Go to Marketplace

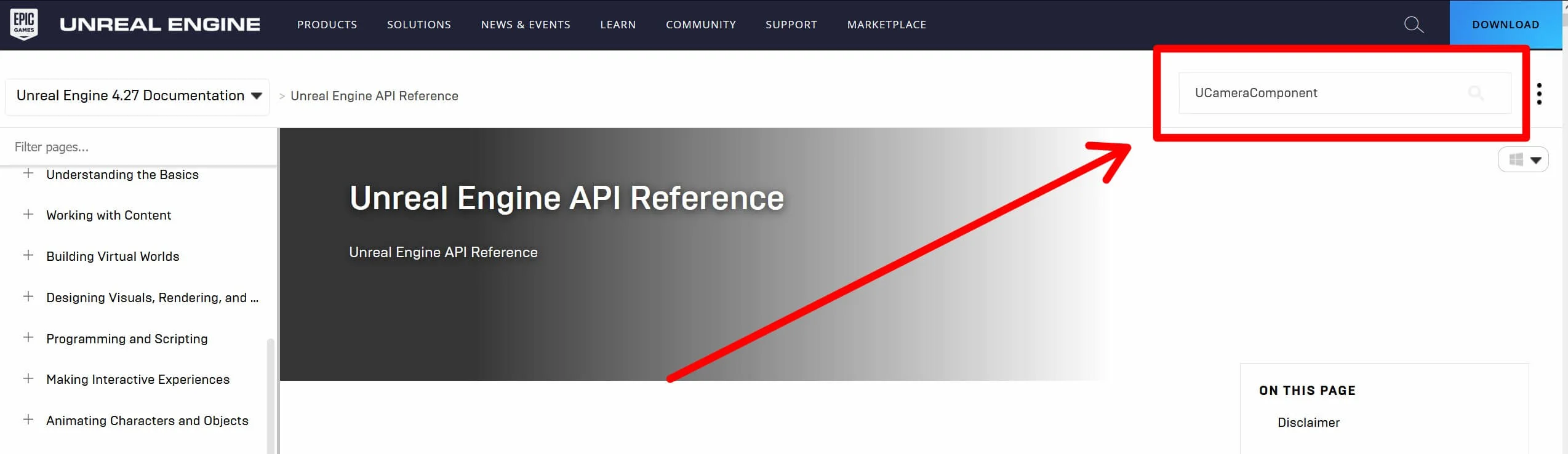click(886, 25)
